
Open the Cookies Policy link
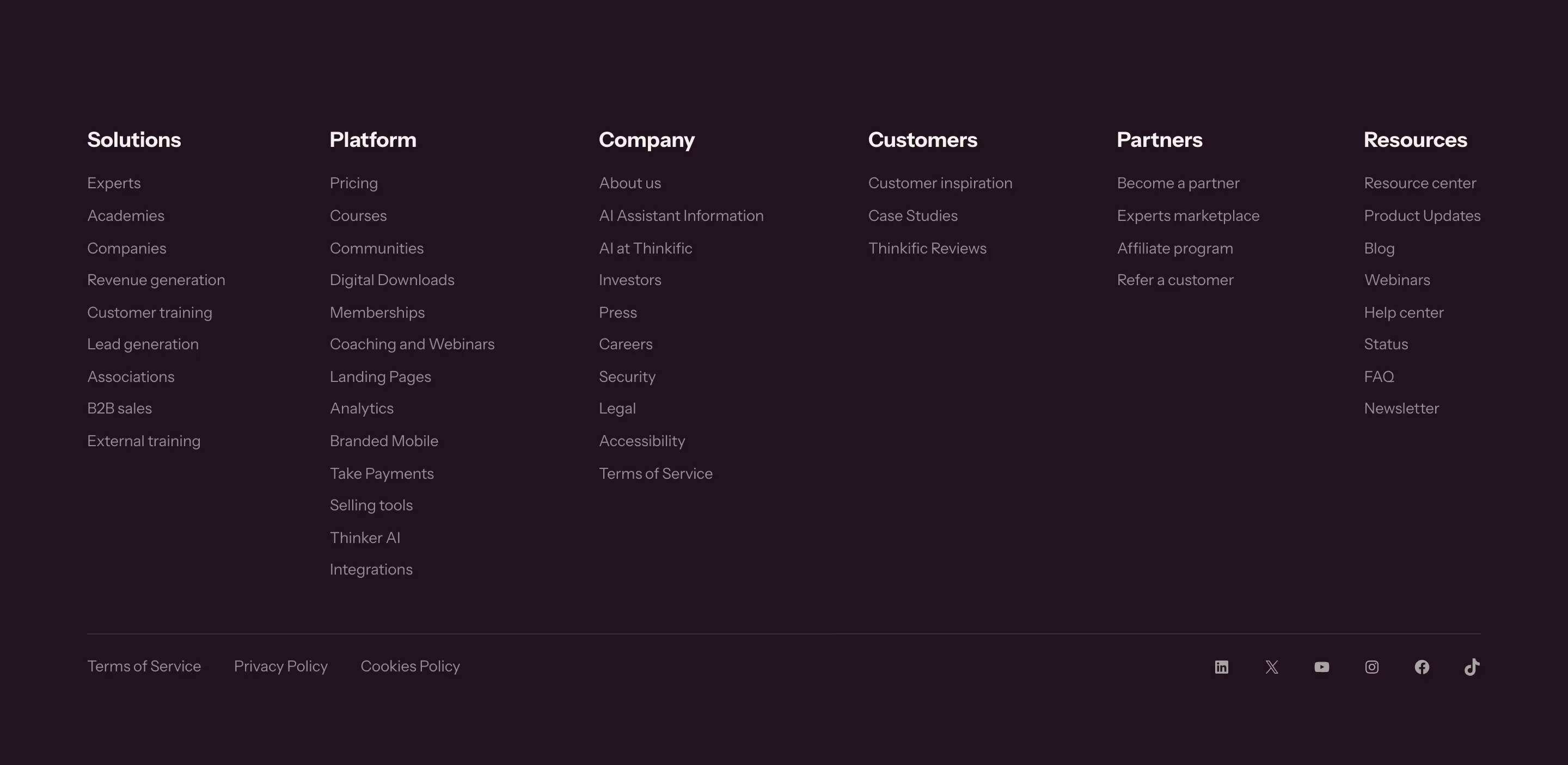click(411, 667)
